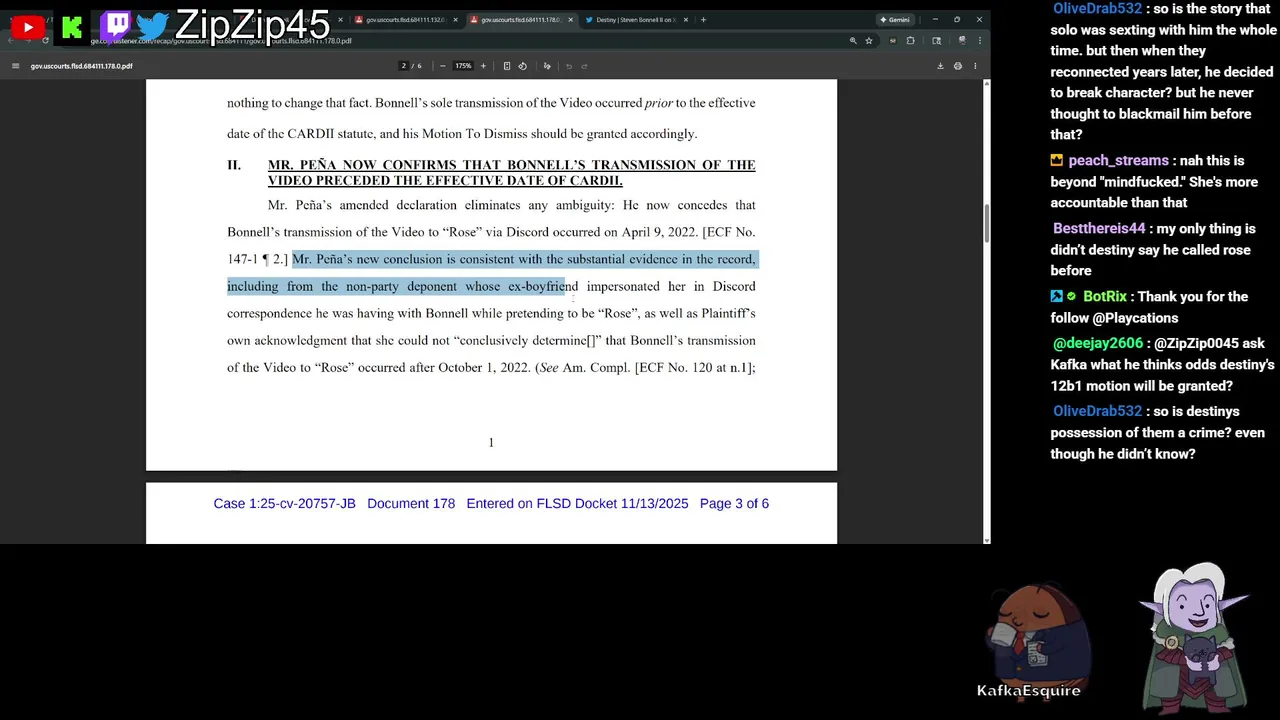Click 'Entered on FLSD Docket 11/13/2025' text
This screenshot has width=1280, height=720.
577,504
